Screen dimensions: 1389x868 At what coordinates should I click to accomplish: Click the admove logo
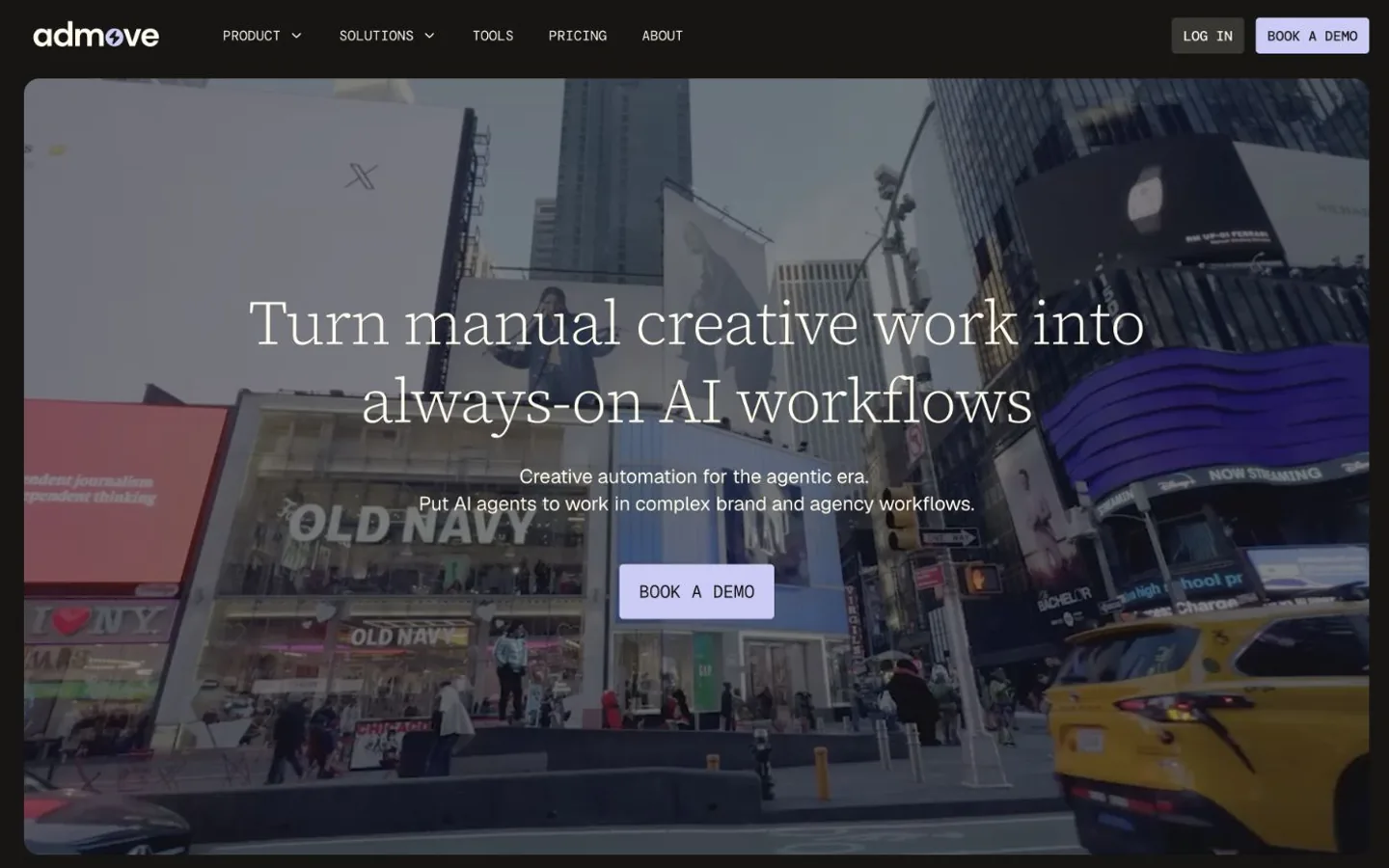(x=96, y=36)
